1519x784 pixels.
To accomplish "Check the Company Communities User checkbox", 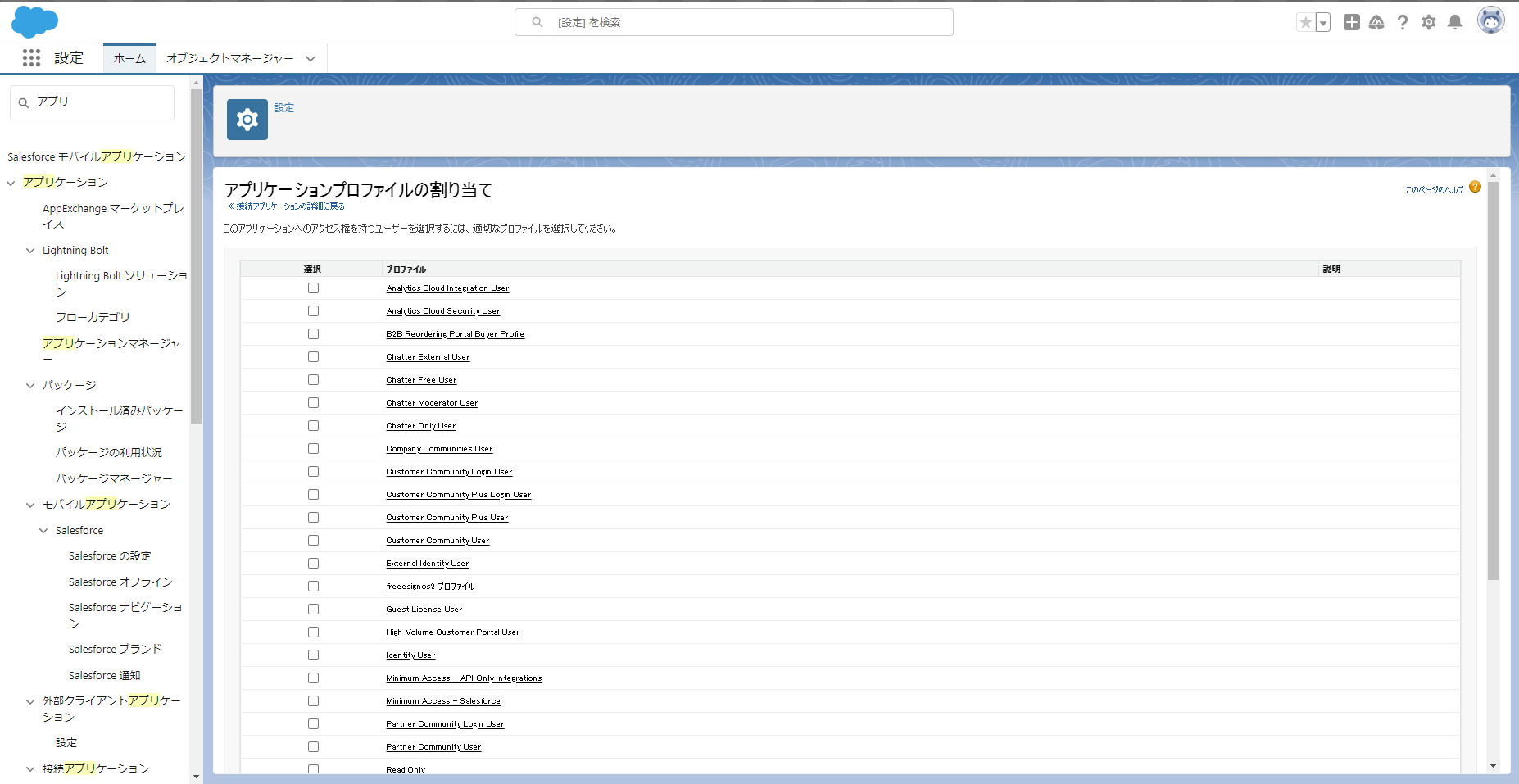I will point(313,449).
